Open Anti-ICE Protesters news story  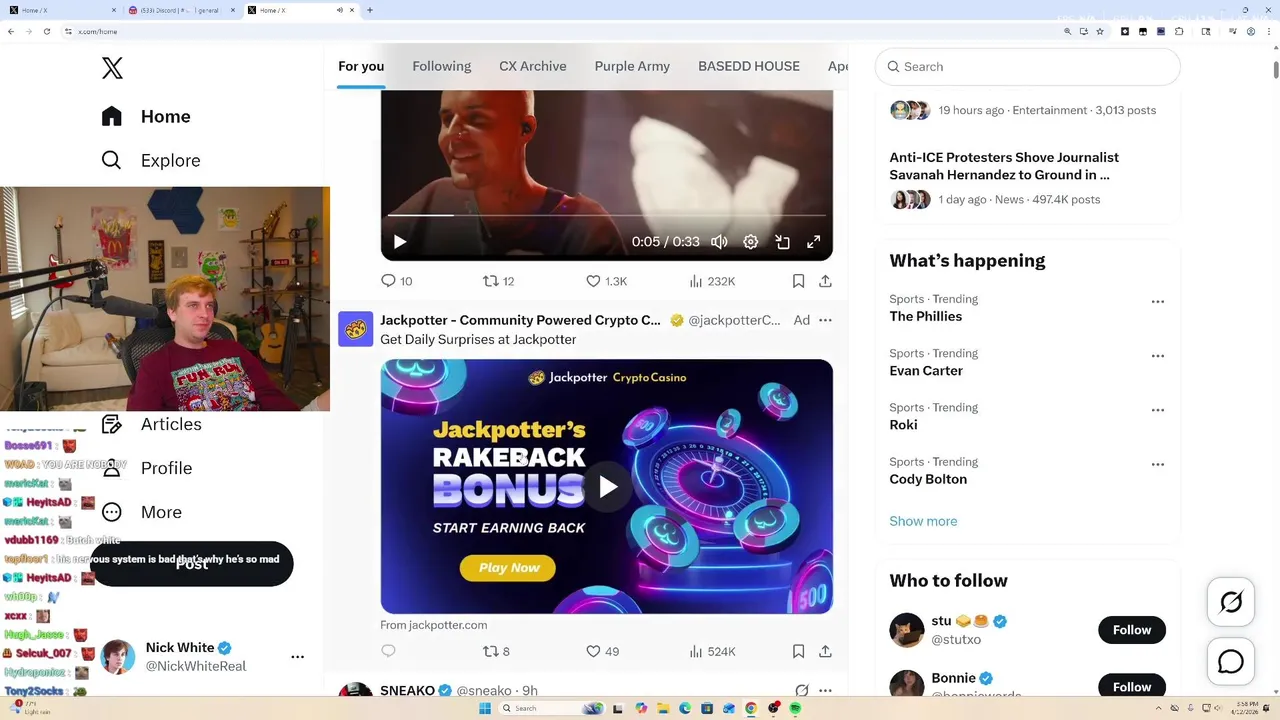[x=1004, y=166]
